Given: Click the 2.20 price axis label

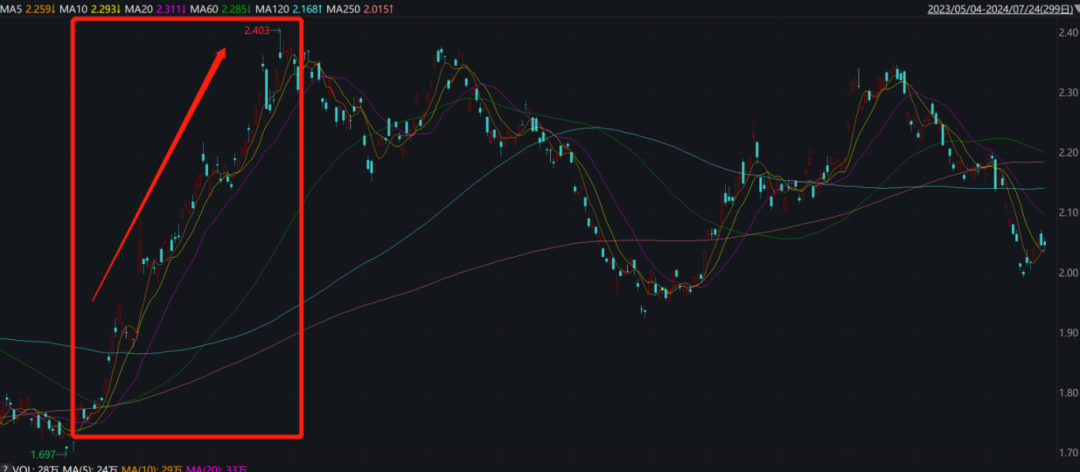Looking at the screenshot, I should (1069, 152).
